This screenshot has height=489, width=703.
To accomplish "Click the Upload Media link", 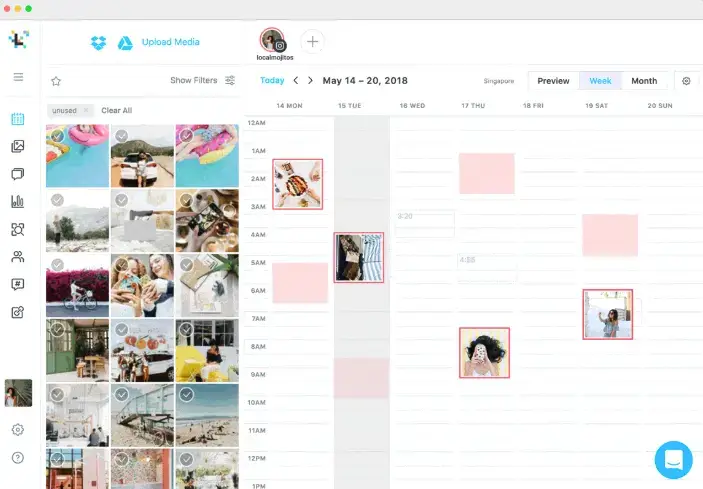I will (171, 42).
